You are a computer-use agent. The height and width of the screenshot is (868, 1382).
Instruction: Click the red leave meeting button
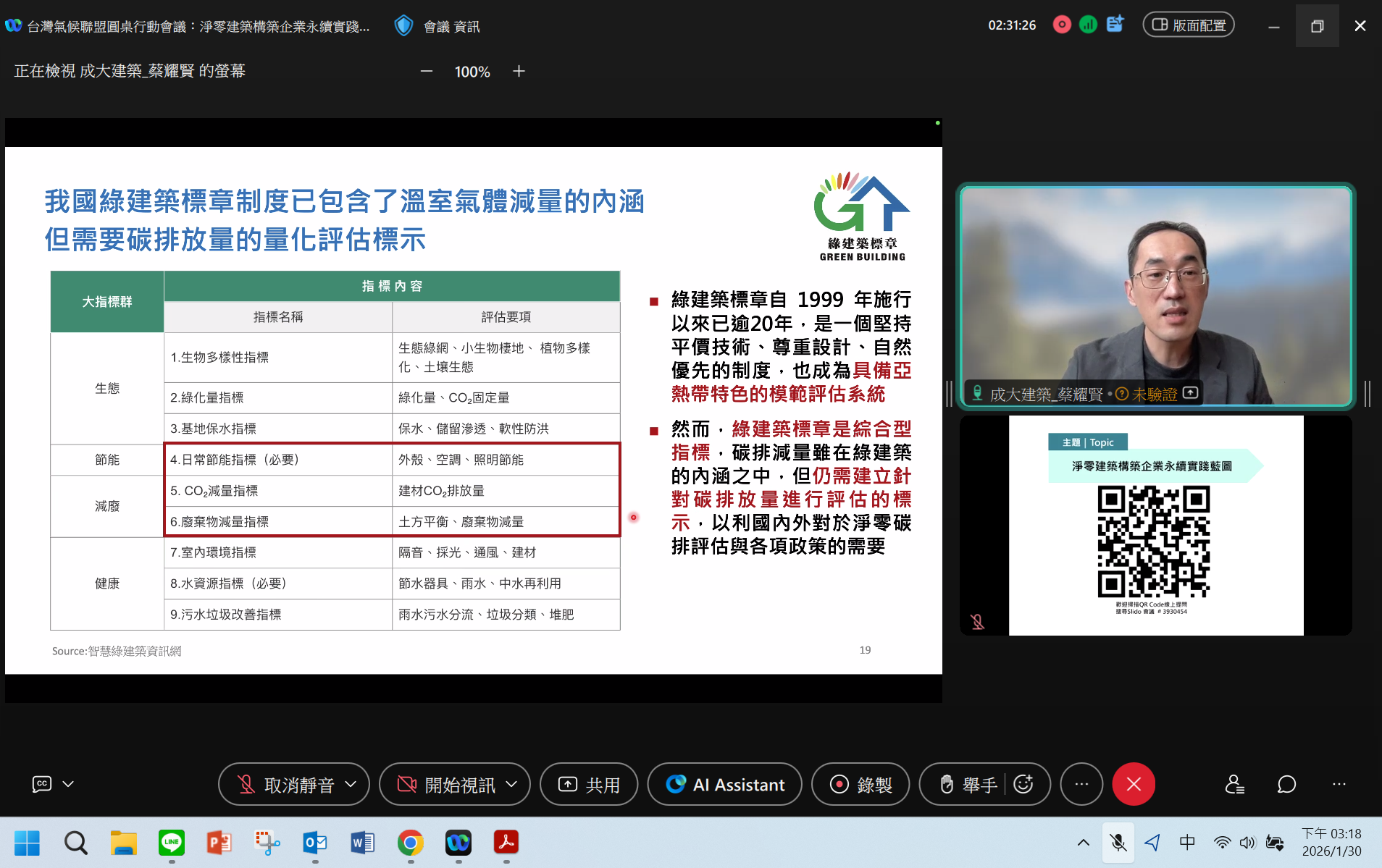pos(1134,784)
